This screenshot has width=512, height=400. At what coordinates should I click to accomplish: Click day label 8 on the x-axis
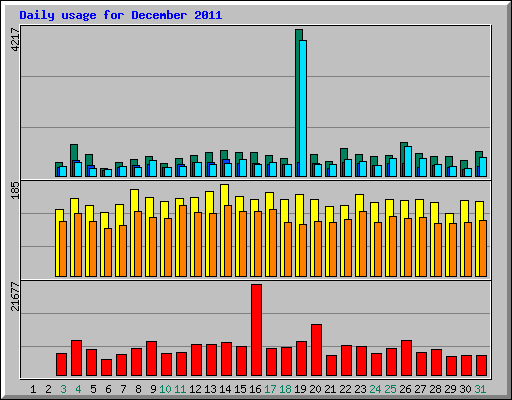coord(138,389)
